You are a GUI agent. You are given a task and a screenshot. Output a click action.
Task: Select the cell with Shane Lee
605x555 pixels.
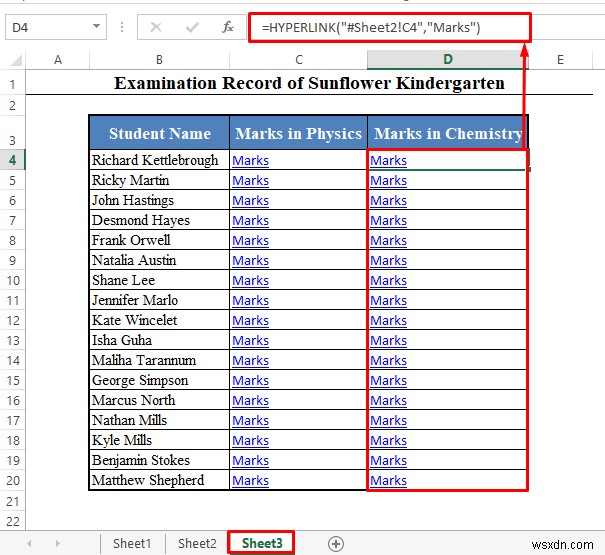[159, 280]
